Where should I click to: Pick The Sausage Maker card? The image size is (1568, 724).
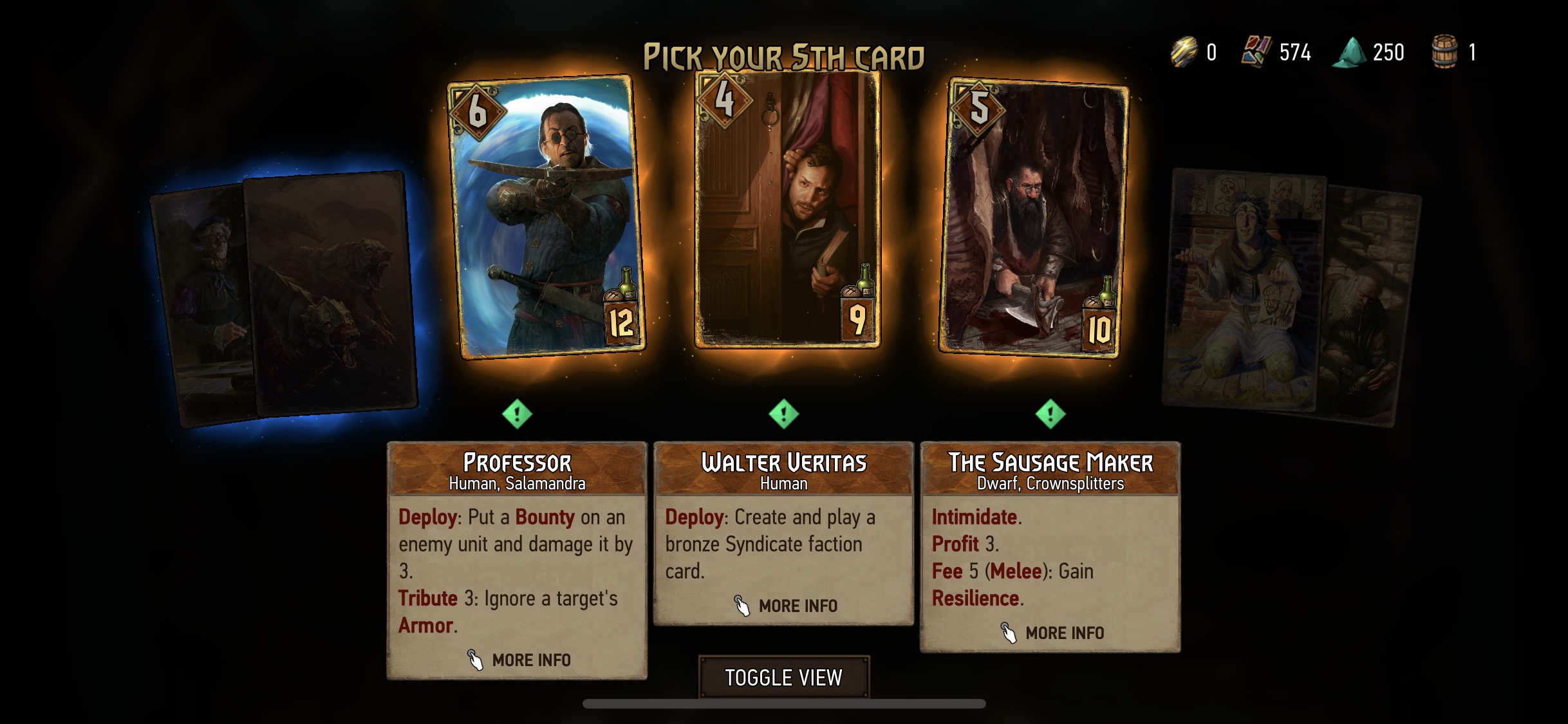click(1034, 218)
